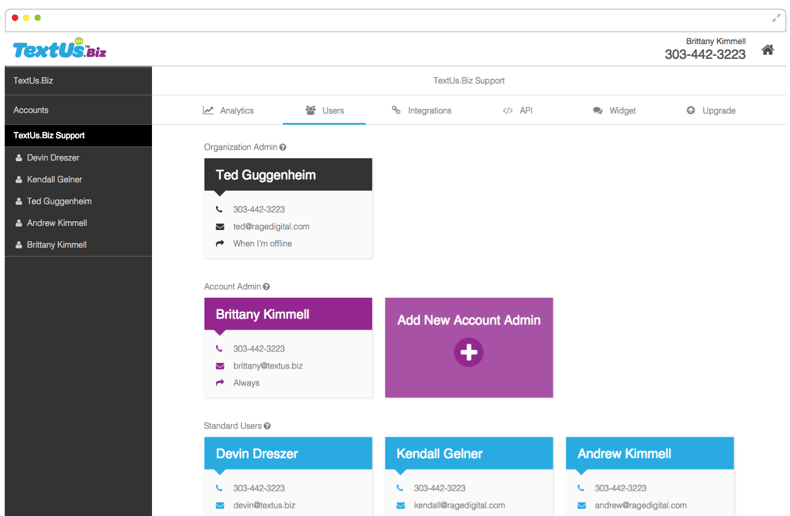Viewport: 790px width, 516px height.
Task: Open the Analytics tab
Action: pos(228,110)
